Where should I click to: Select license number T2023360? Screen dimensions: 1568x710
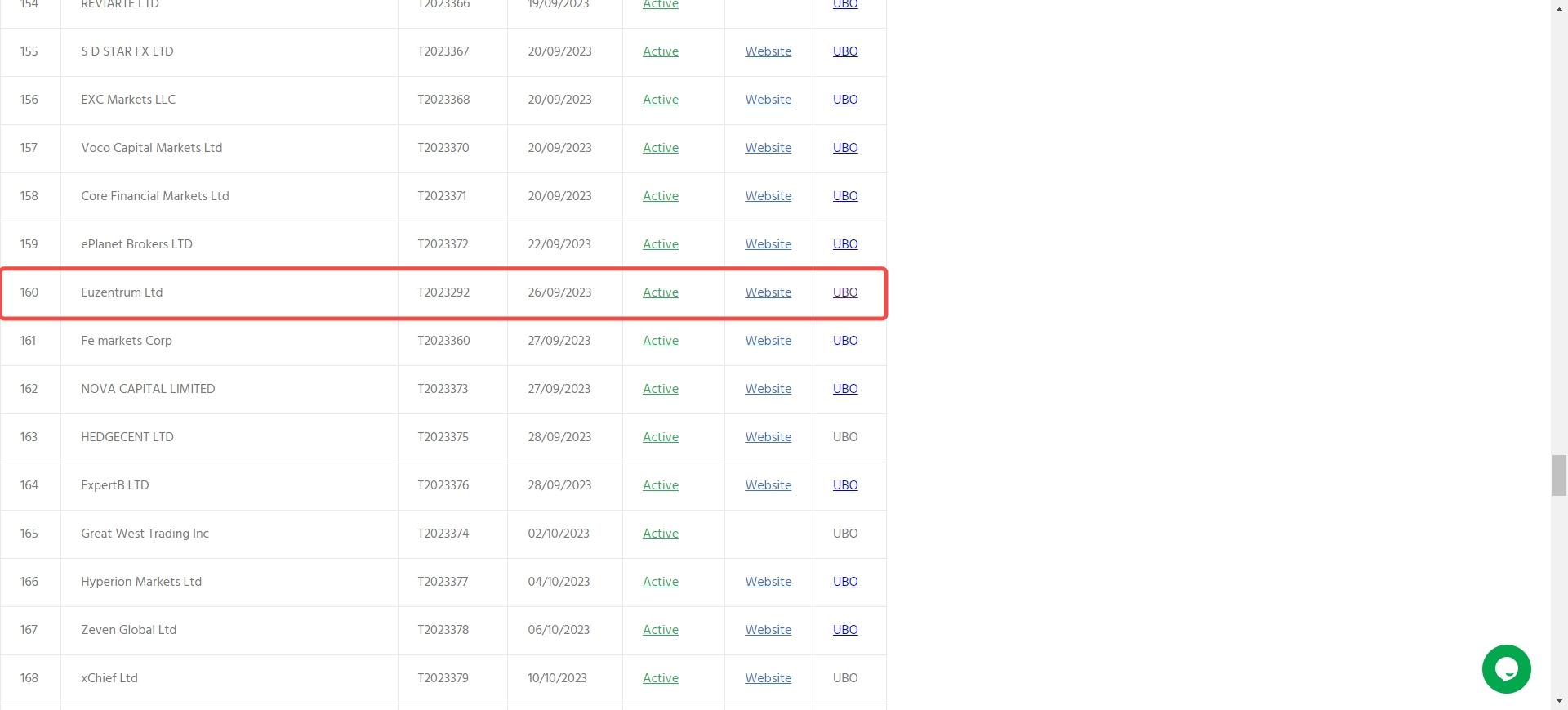click(x=443, y=341)
